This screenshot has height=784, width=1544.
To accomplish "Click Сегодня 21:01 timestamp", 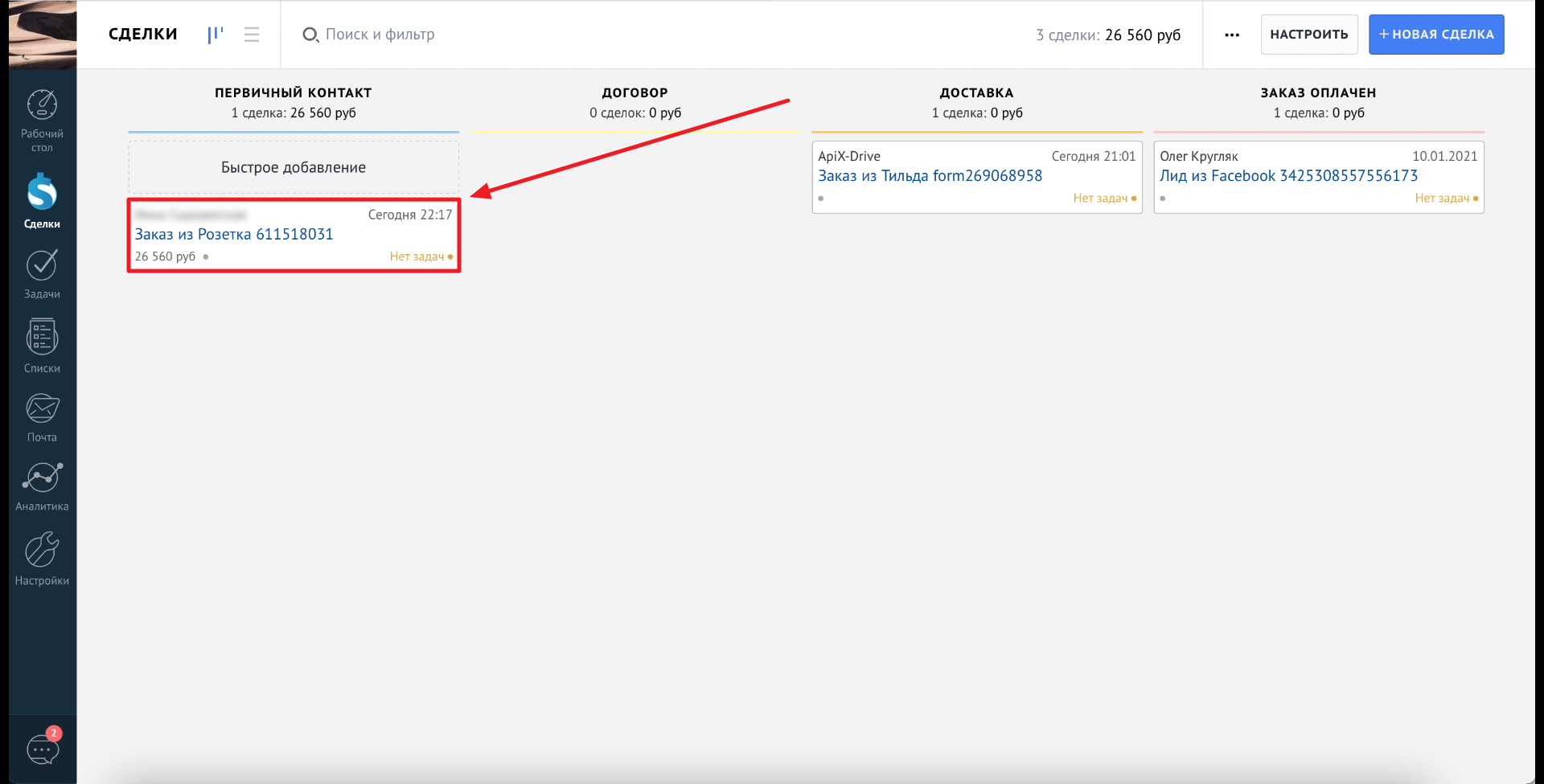I will (x=1094, y=156).
